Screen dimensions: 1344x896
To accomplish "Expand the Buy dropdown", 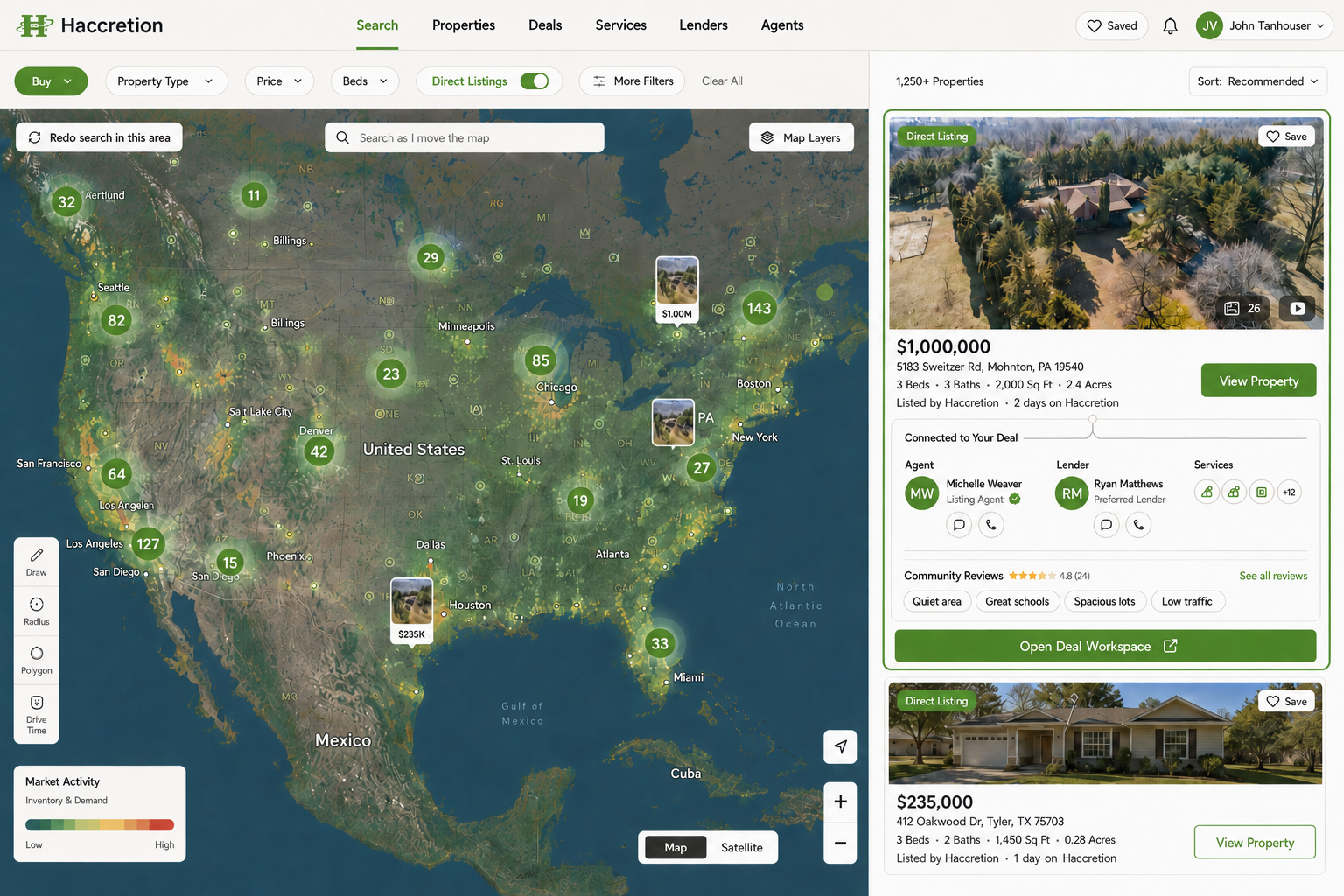I will (x=51, y=80).
